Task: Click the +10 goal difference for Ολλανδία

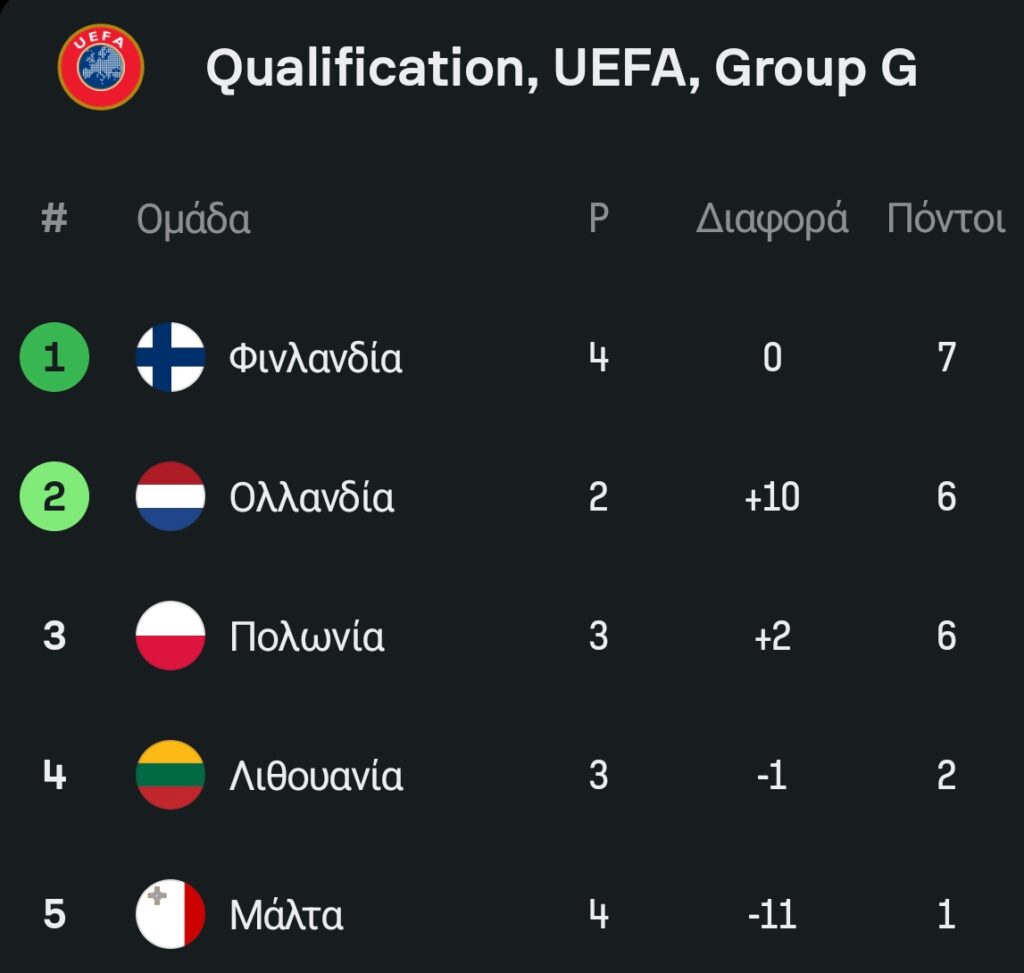Action: tap(772, 497)
